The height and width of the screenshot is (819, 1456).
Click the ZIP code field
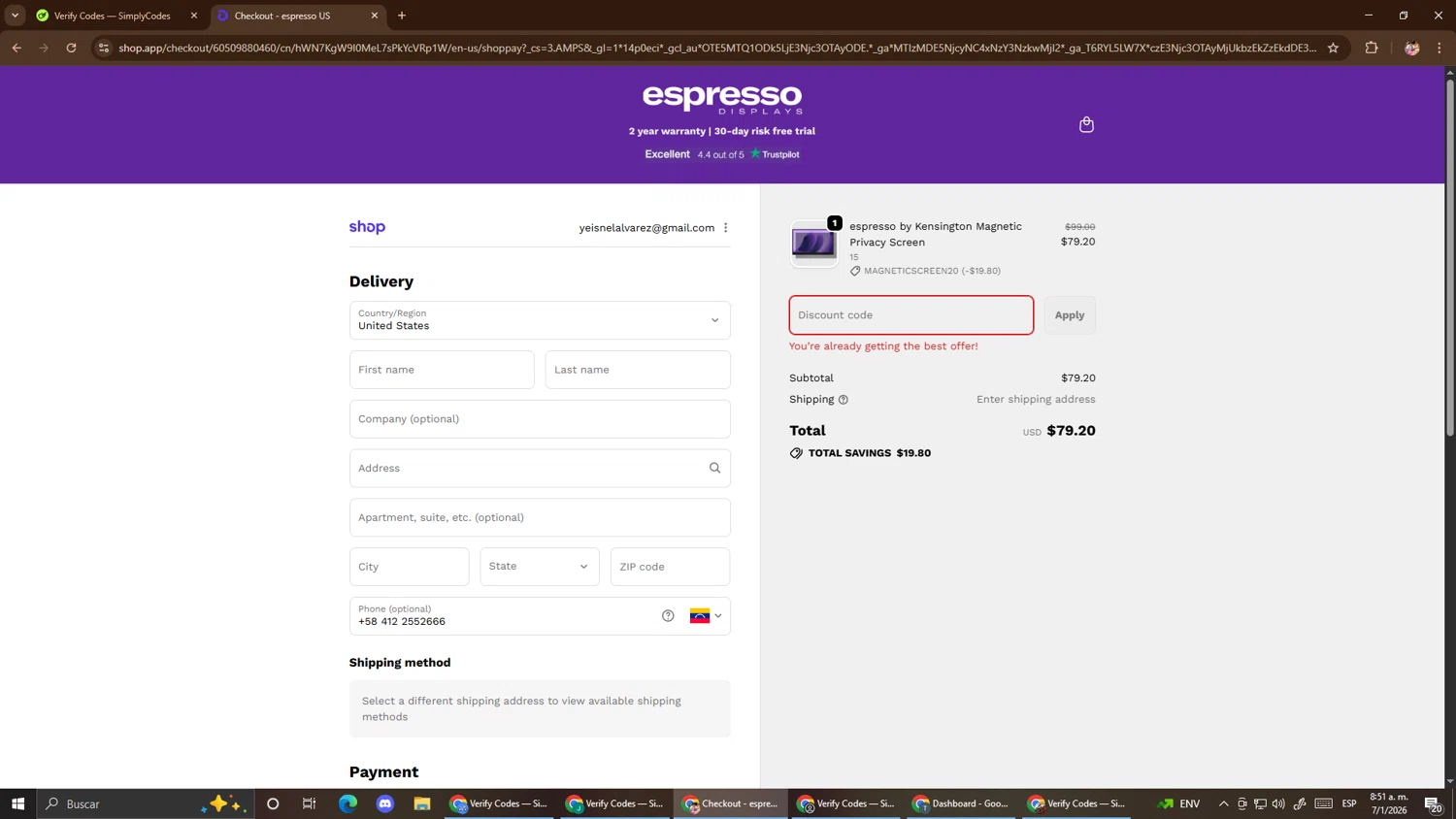click(670, 567)
